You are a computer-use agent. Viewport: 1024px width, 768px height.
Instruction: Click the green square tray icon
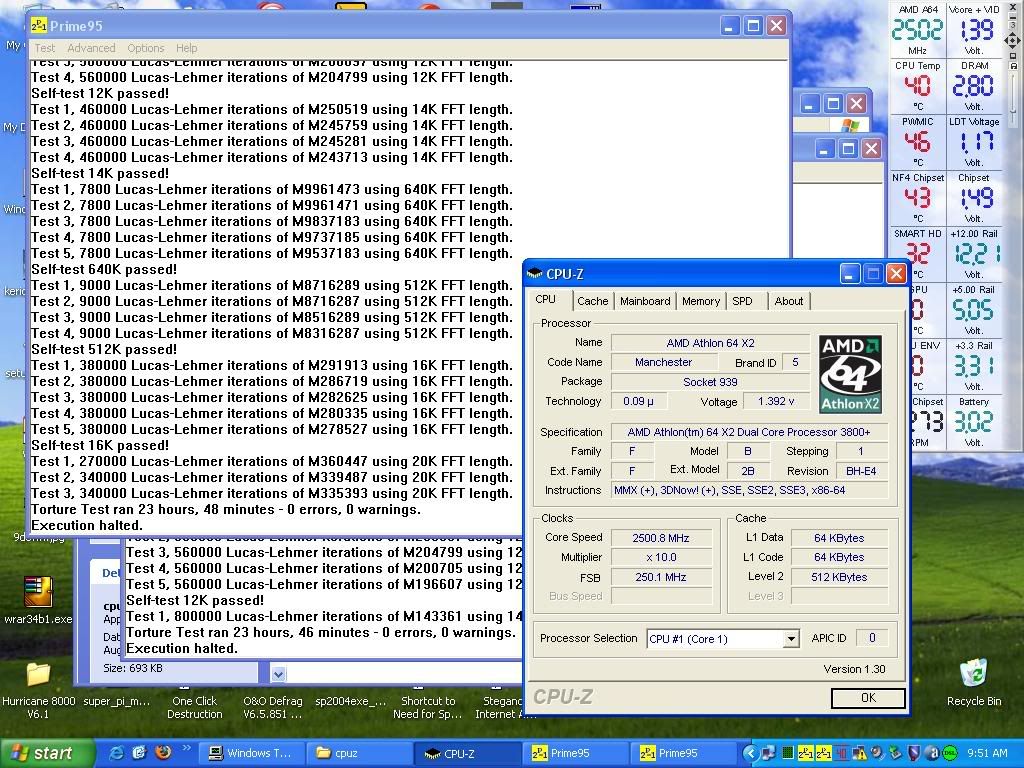(x=788, y=753)
